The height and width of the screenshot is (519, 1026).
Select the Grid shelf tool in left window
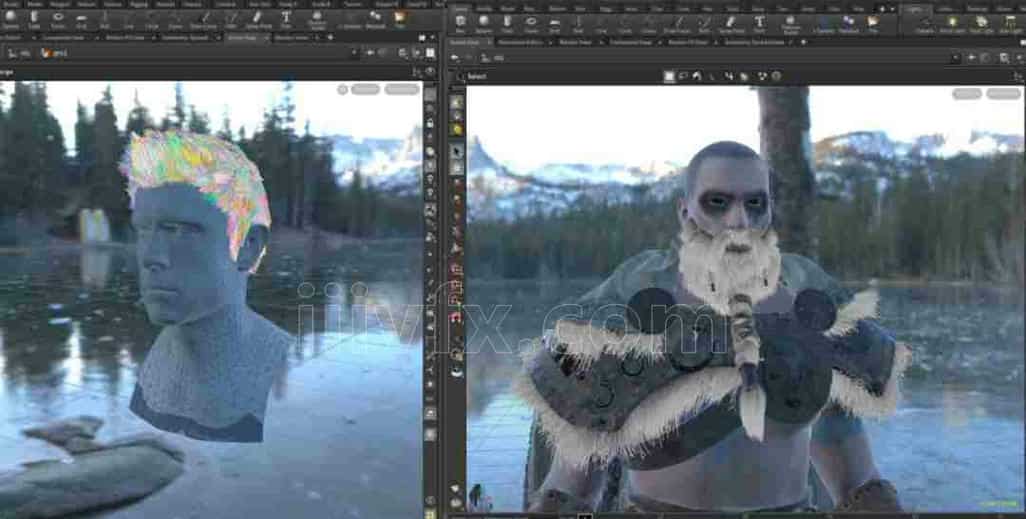(x=81, y=20)
